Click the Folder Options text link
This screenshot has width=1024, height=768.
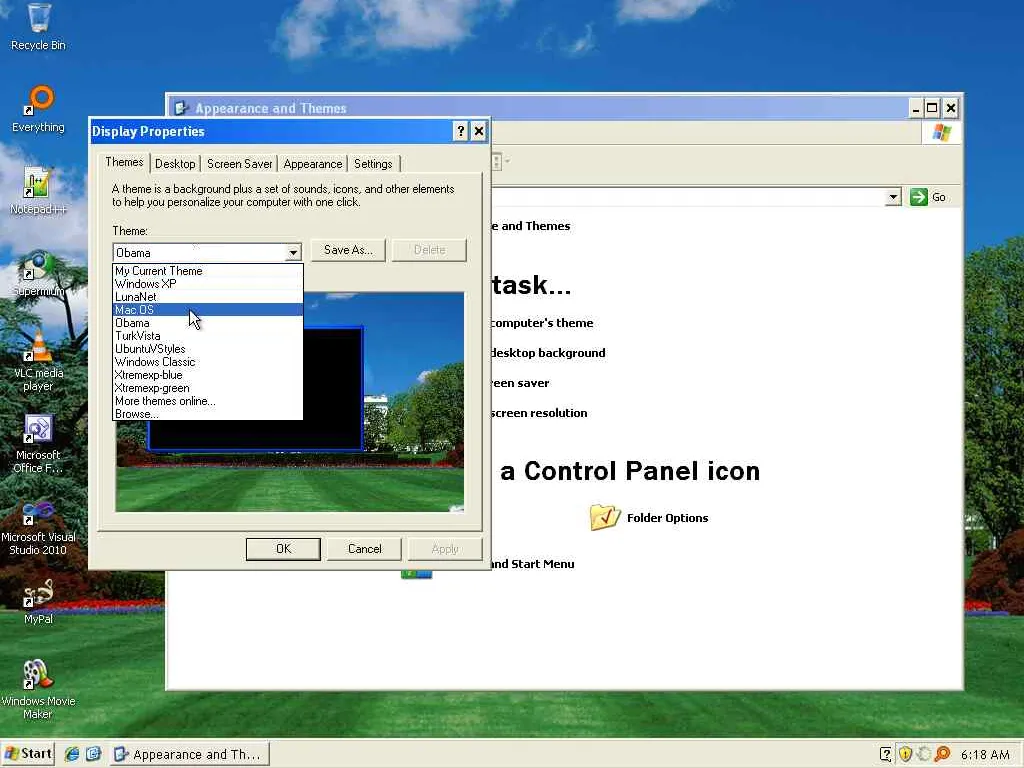point(667,518)
